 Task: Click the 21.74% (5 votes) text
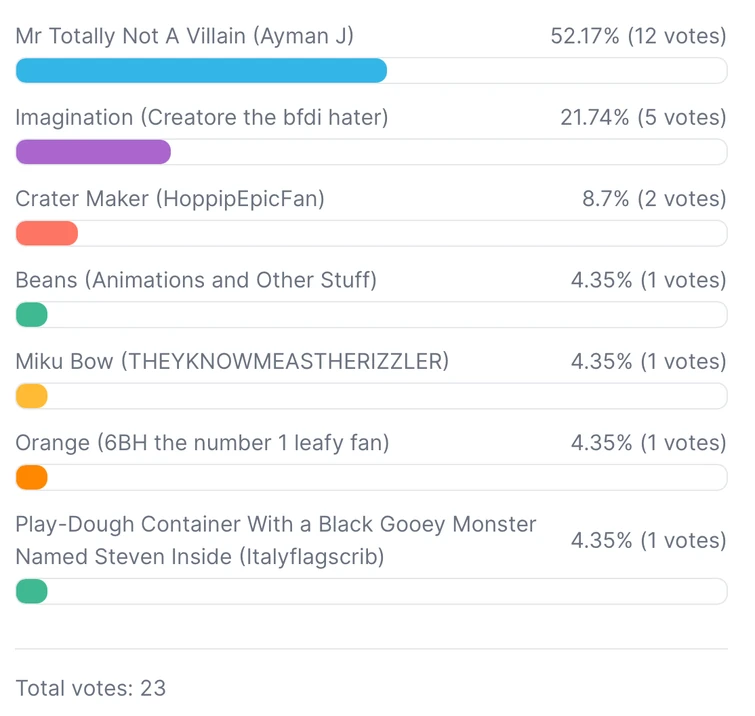click(x=643, y=117)
